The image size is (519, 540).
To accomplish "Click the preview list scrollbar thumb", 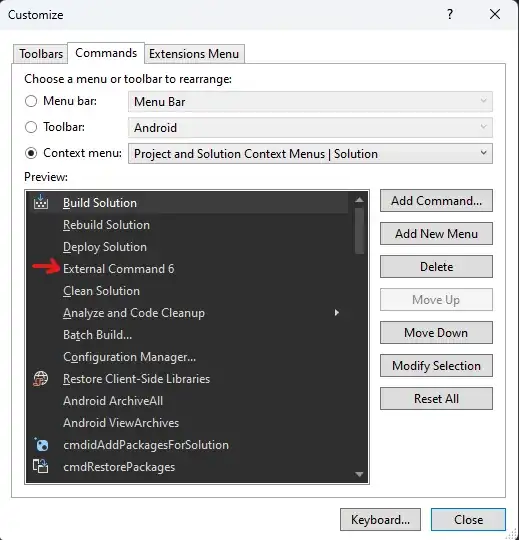I will point(359,230).
